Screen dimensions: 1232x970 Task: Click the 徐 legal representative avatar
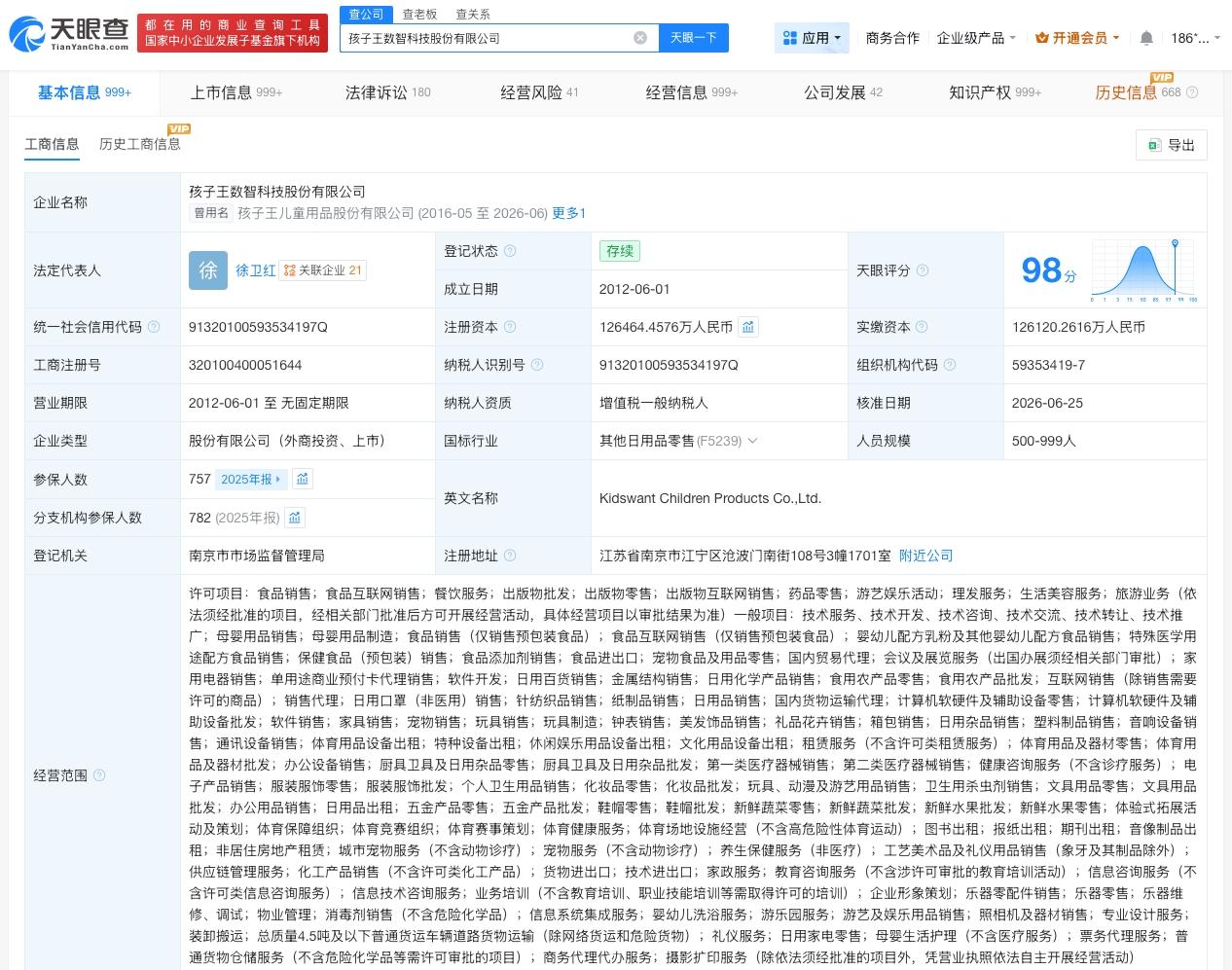click(208, 270)
